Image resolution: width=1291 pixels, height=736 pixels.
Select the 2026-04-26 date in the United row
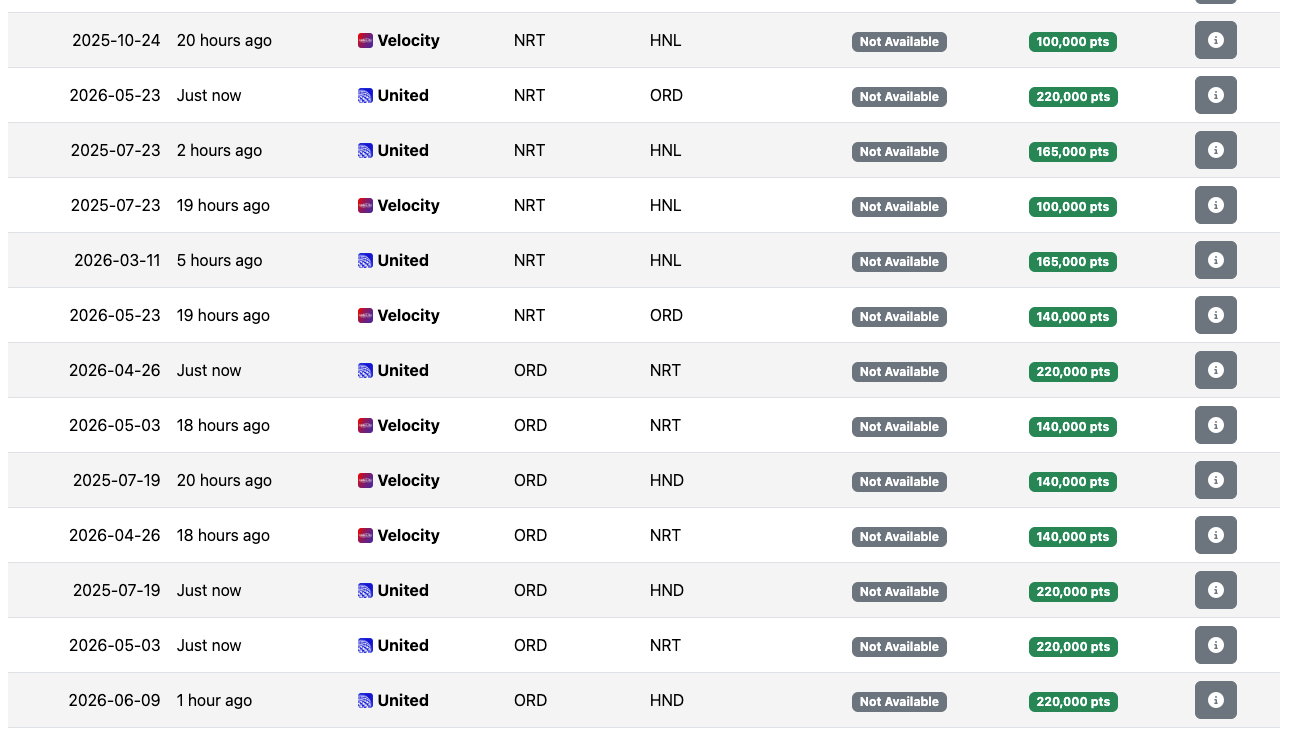114,370
